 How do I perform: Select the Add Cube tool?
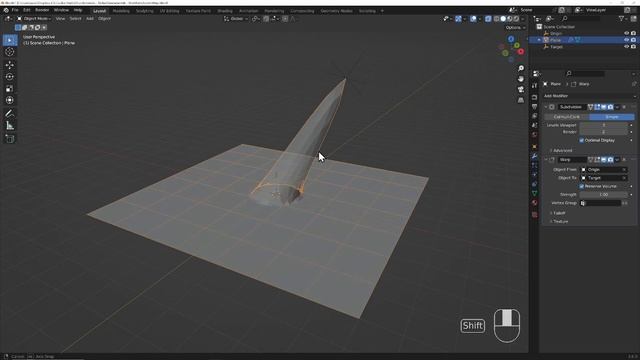(x=10, y=139)
